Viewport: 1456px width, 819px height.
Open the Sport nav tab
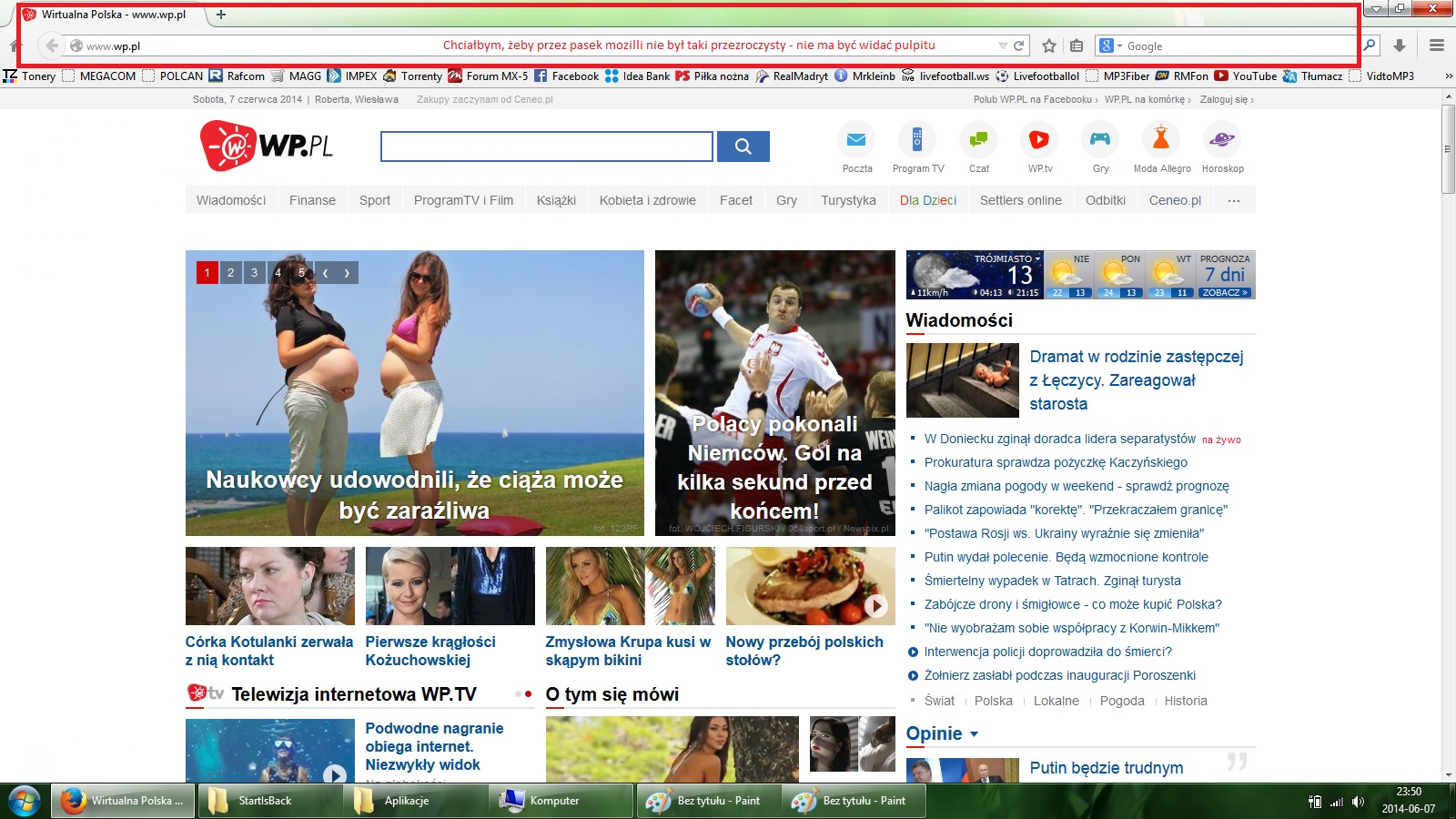pyautogui.click(x=375, y=200)
